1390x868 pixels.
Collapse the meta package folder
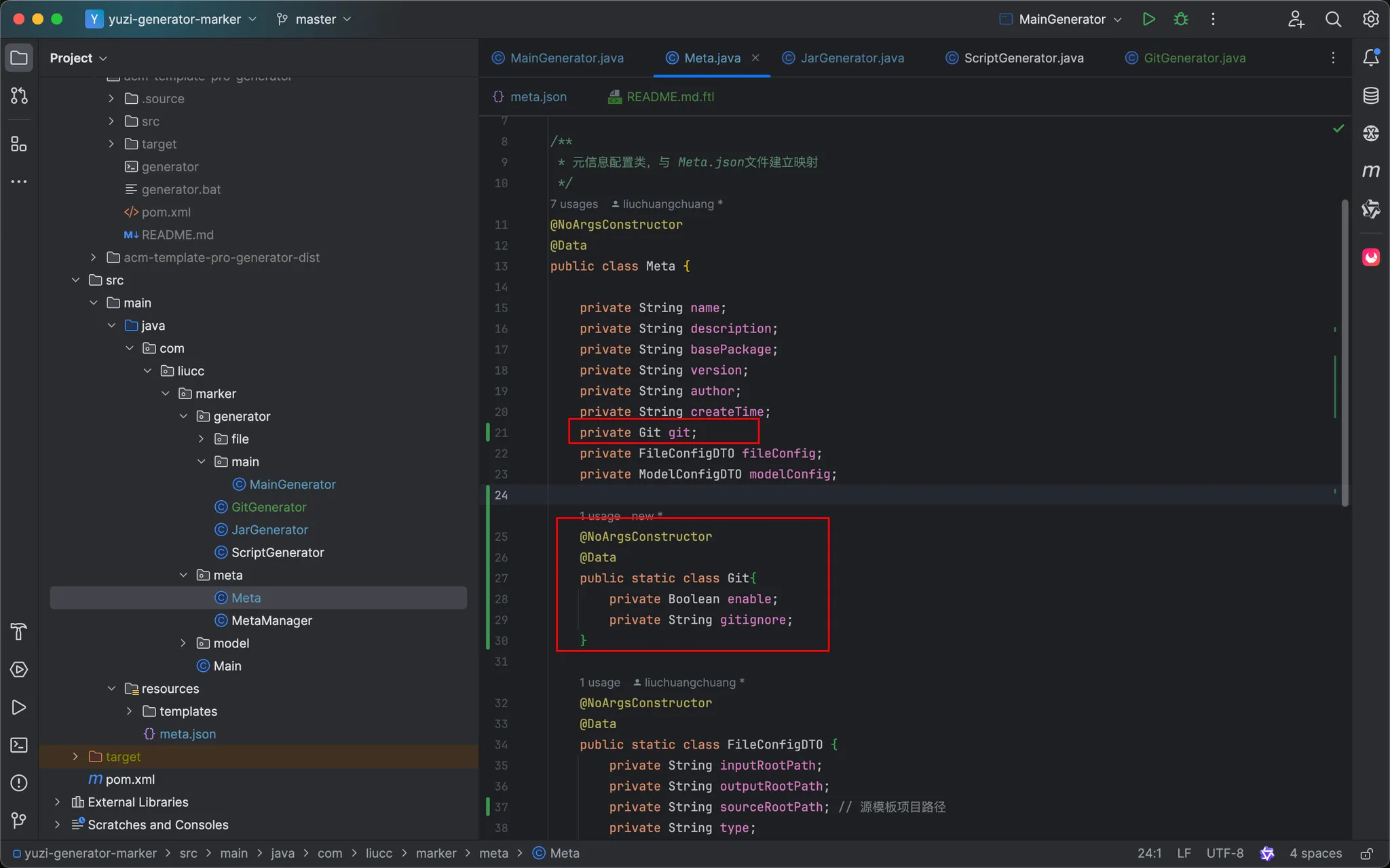coord(183,575)
